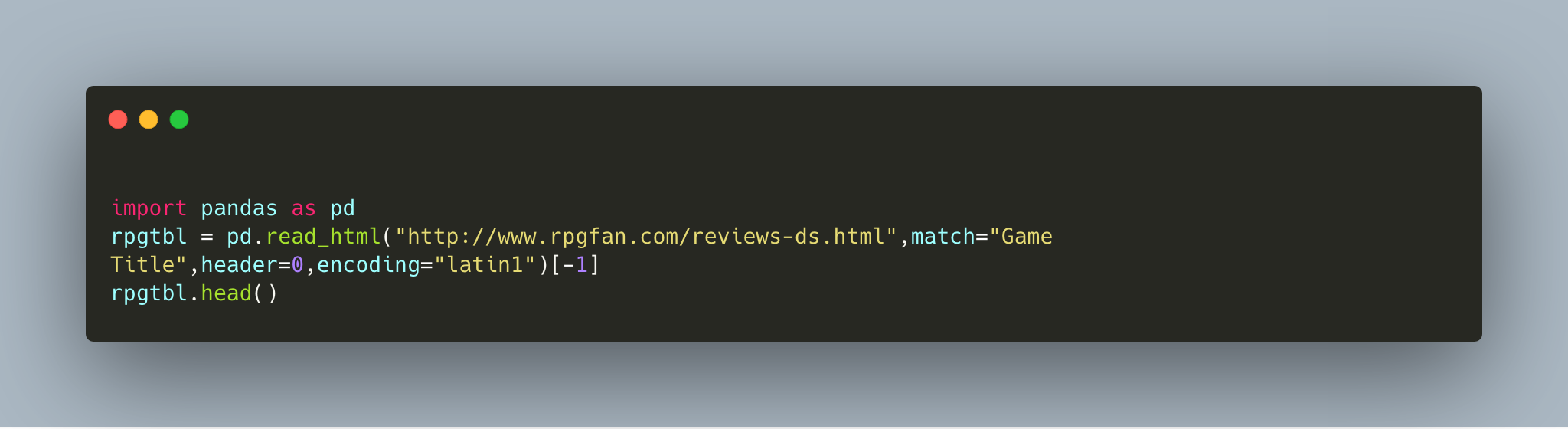Click the red close window dot

tap(118, 120)
